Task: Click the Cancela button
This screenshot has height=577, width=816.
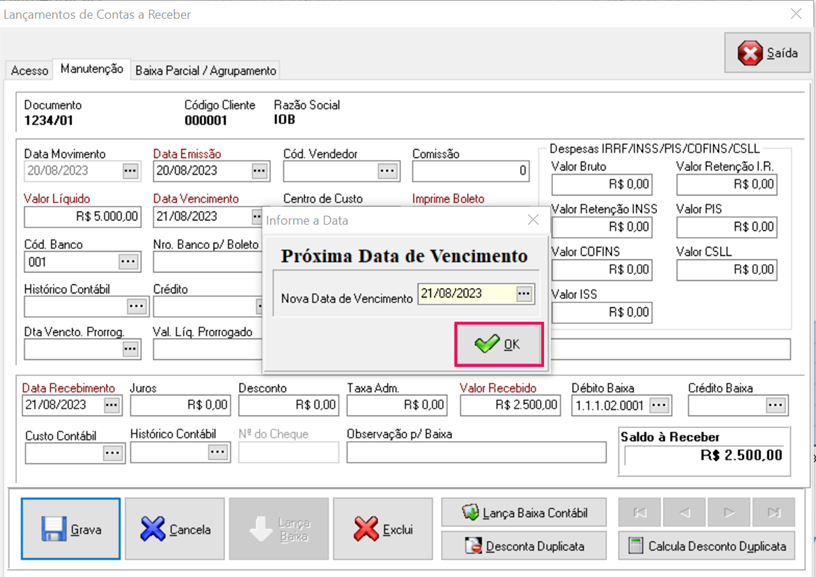Action: [175, 529]
